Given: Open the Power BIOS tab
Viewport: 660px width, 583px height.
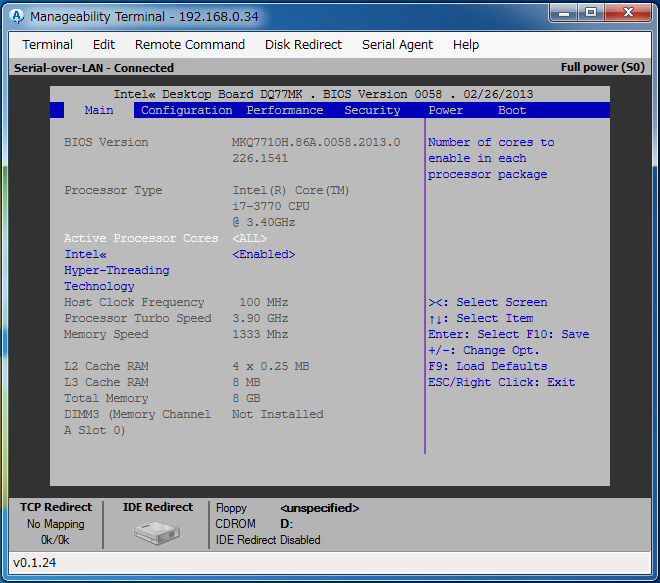Looking at the screenshot, I should (445, 110).
